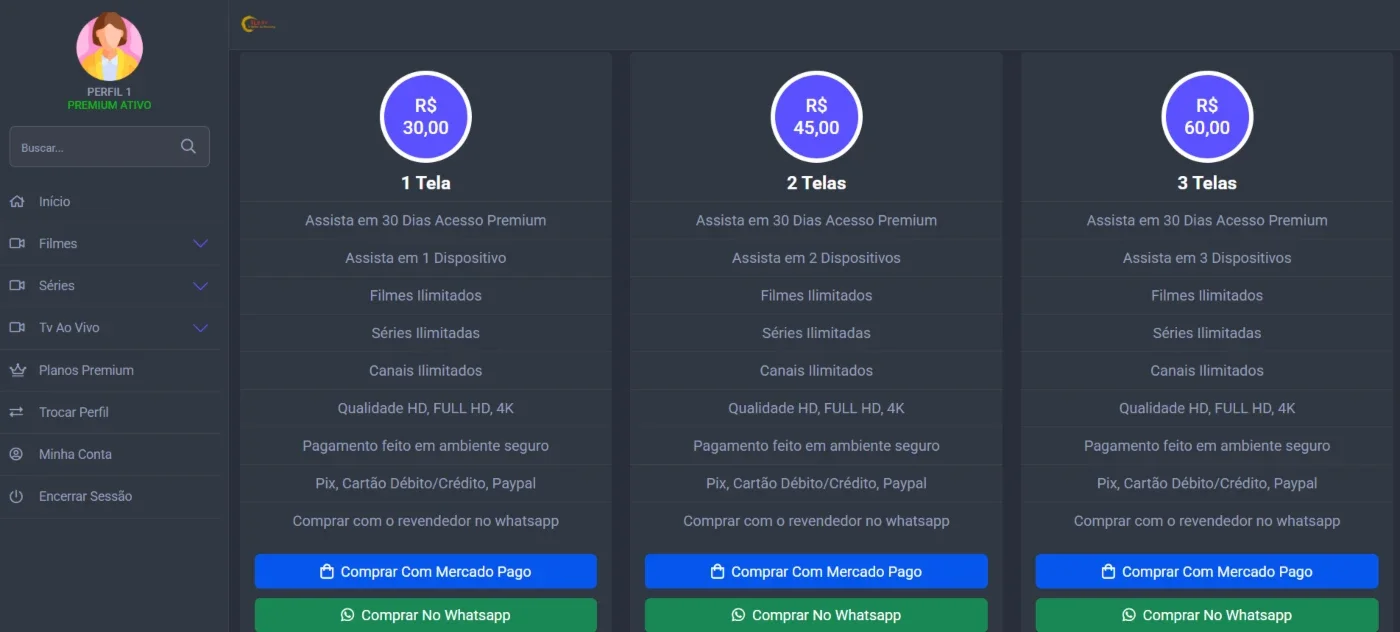Click the R$ 30,00 price circle
Viewport: 1400px width, 632px height.
click(x=426, y=117)
